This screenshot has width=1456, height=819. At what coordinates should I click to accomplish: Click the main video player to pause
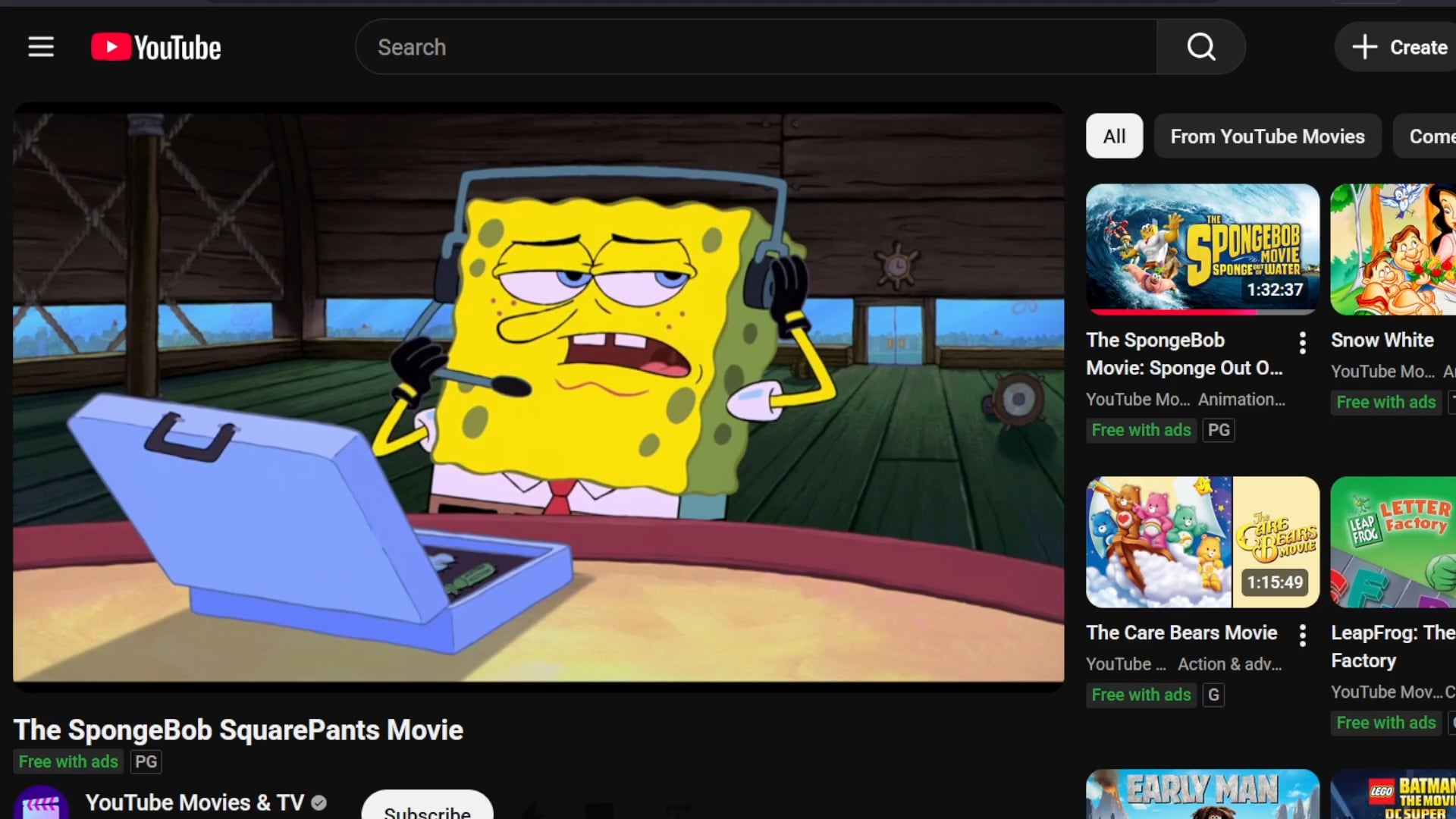coord(538,394)
